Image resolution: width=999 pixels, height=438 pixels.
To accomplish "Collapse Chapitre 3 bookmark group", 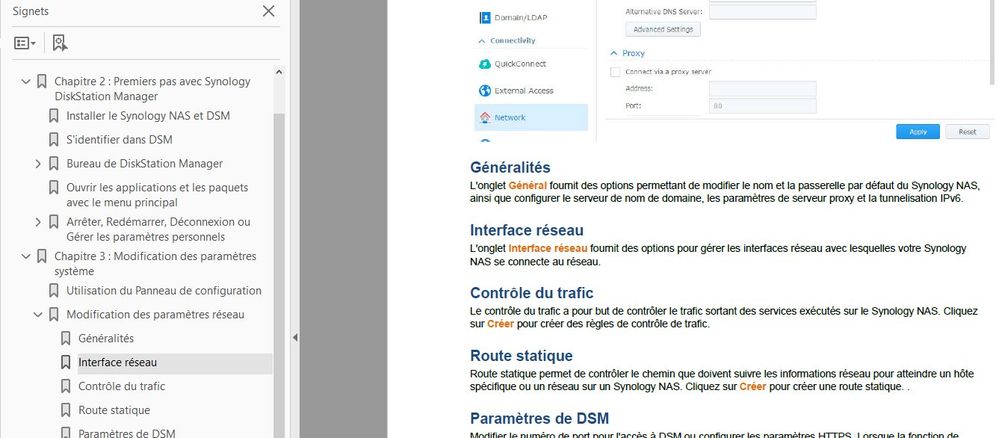I will click(26, 256).
